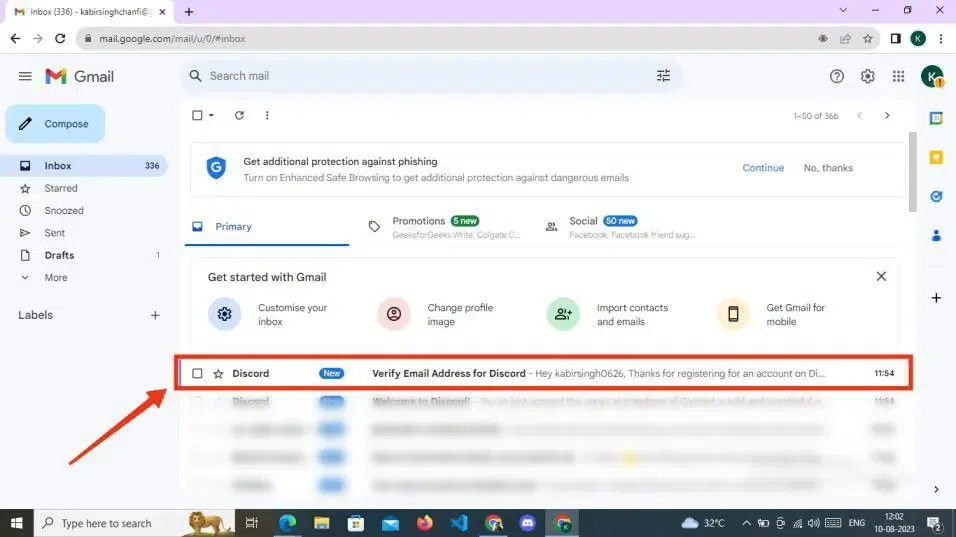Expand the hidden side panel chevron
This screenshot has height=537, width=956.
click(936, 489)
